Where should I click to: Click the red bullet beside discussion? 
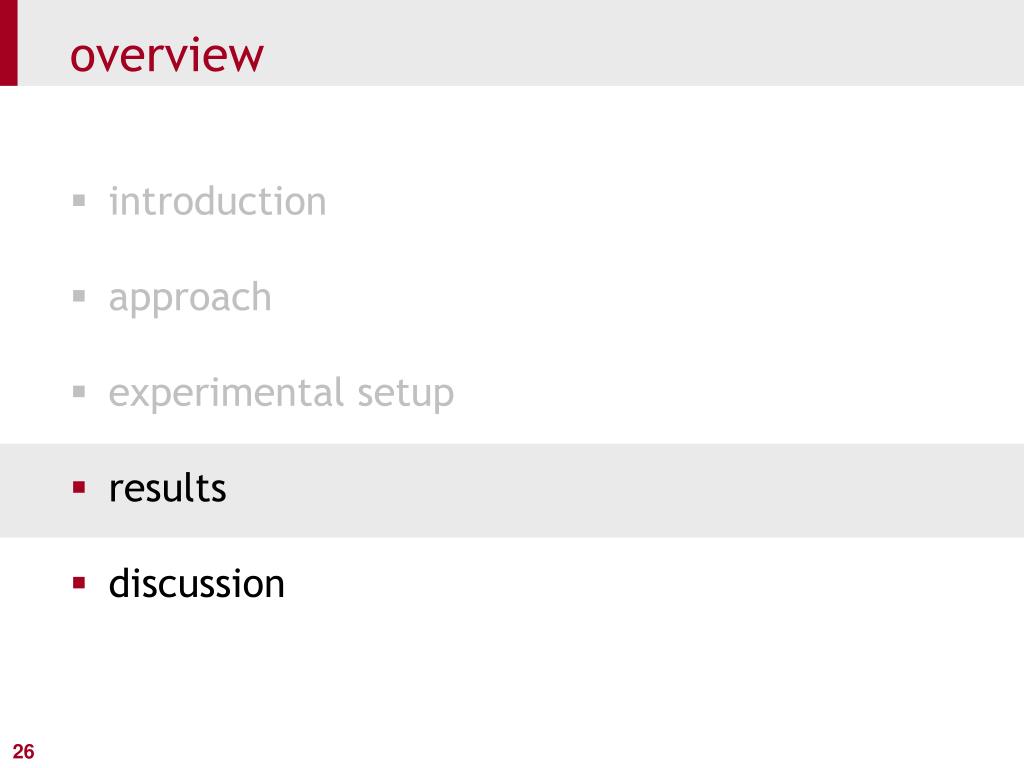click(79, 583)
